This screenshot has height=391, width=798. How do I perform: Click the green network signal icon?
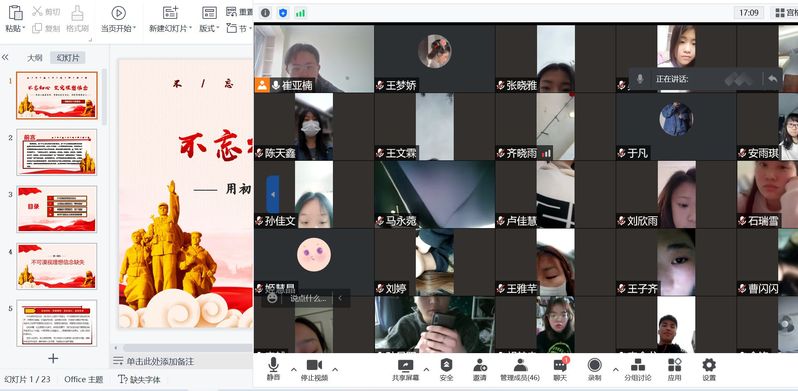(x=300, y=13)
